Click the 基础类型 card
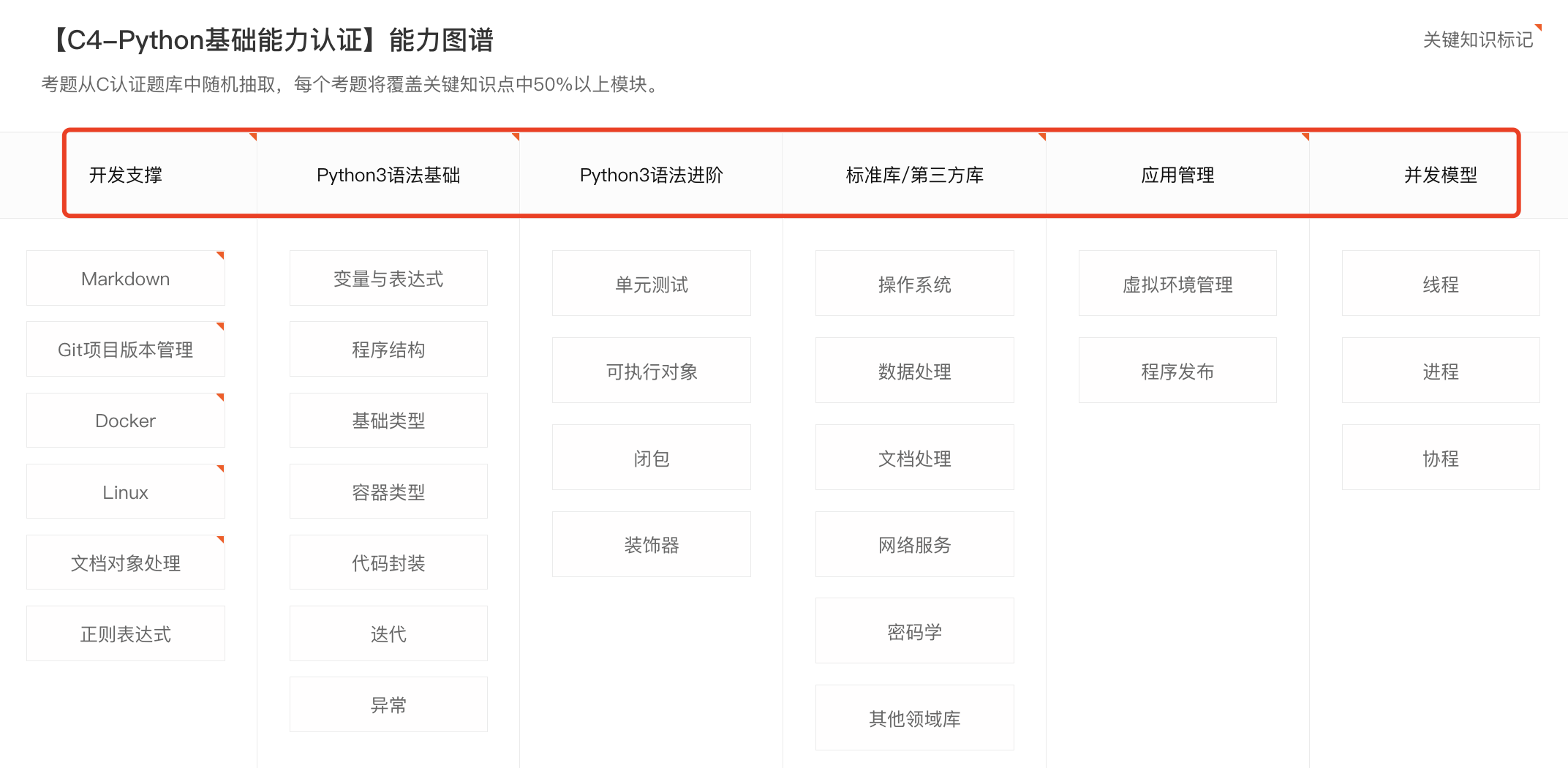The height and width of the screenshot is (768, 1568). pyautogui.click(x=388, y=420)
